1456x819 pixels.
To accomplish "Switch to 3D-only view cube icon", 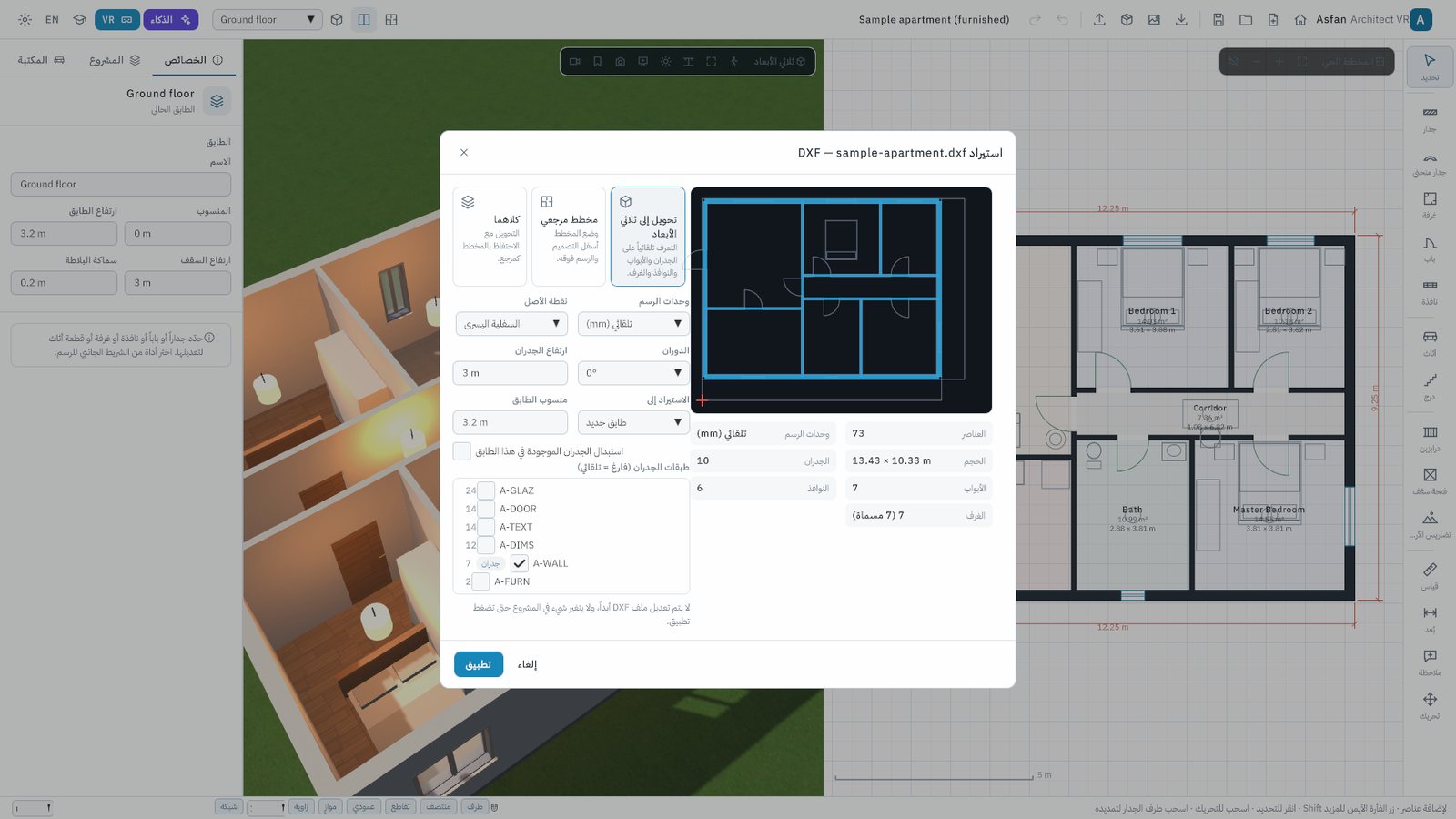I will click(x=337, y=19).
